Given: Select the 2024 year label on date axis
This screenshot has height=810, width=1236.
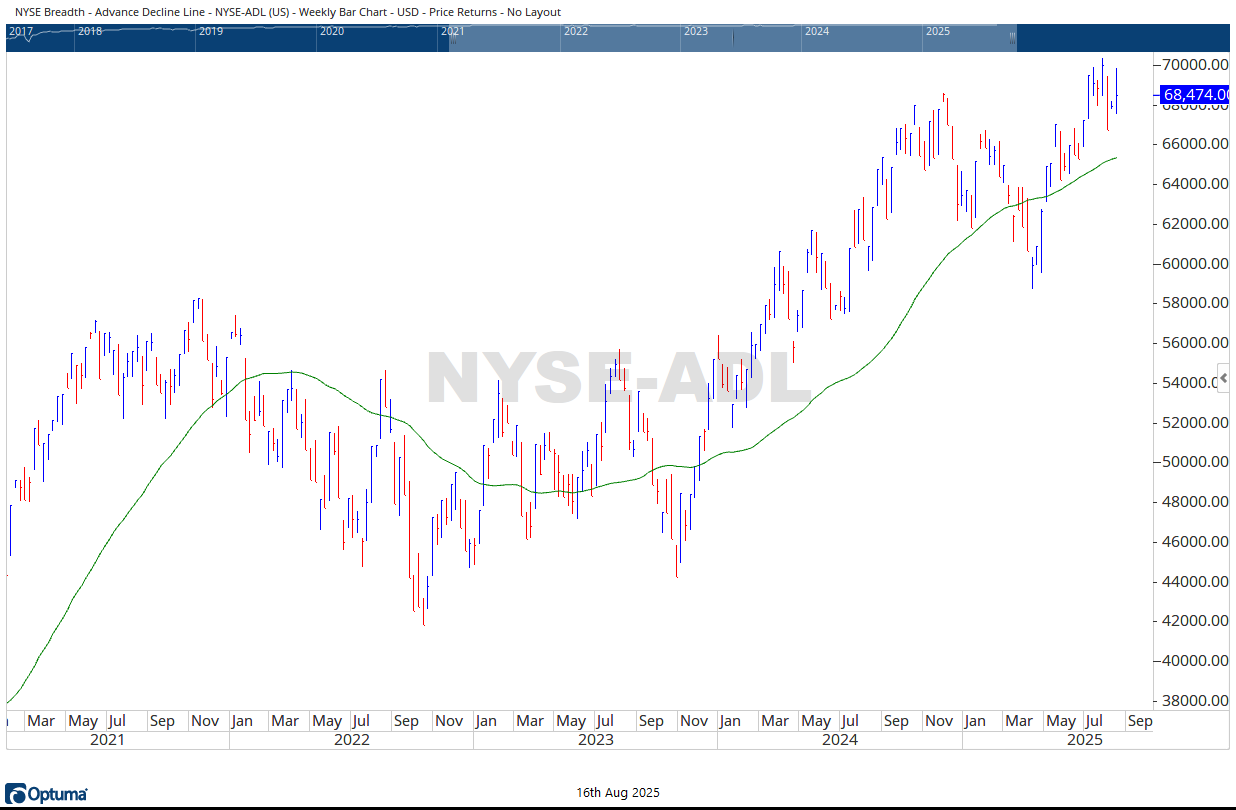Looking at the screenshot, I should click(x=839, y=740).
